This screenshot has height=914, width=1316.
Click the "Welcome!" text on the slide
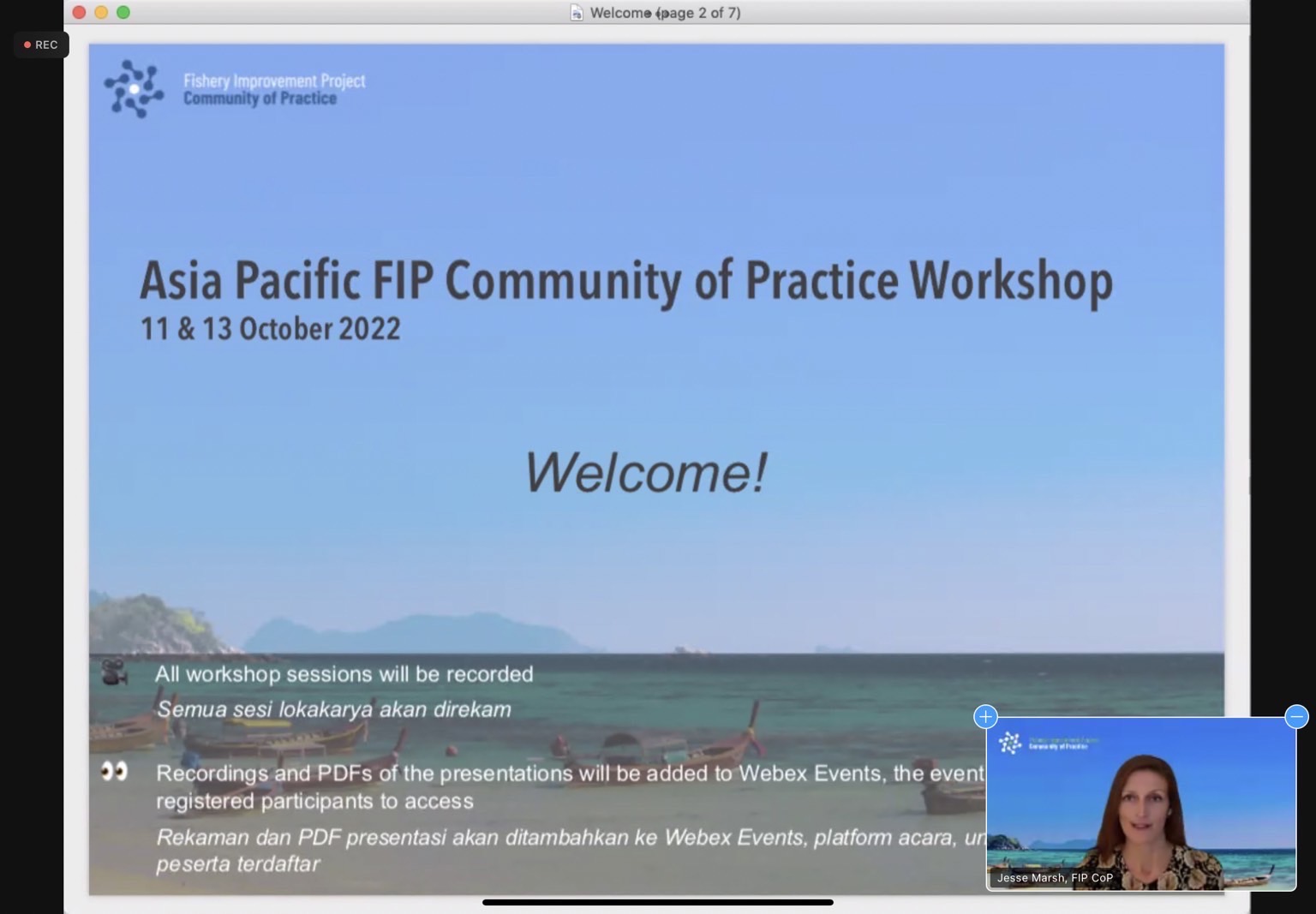point(644,472)
